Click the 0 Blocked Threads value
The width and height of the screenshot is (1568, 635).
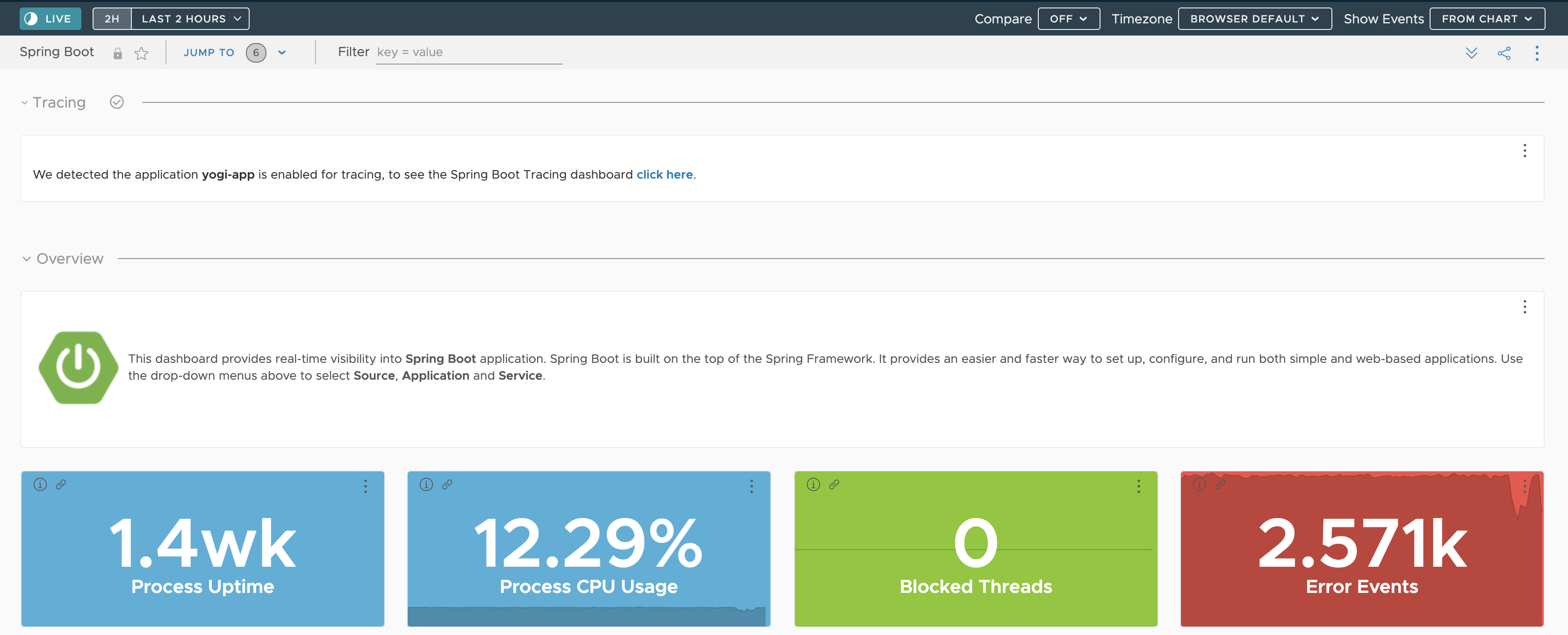coord(976,543)
